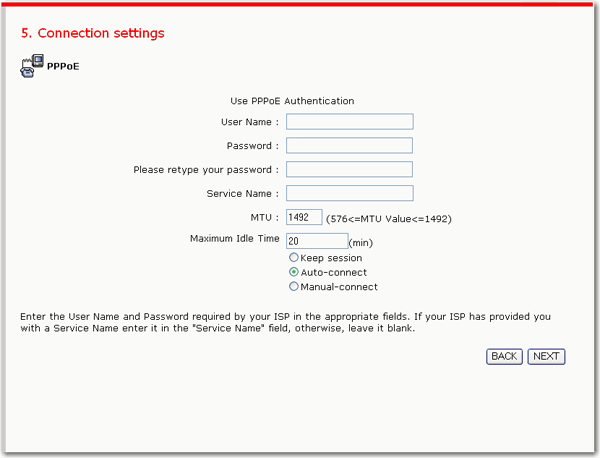Go back with the BACK button

tap(504, 357)
